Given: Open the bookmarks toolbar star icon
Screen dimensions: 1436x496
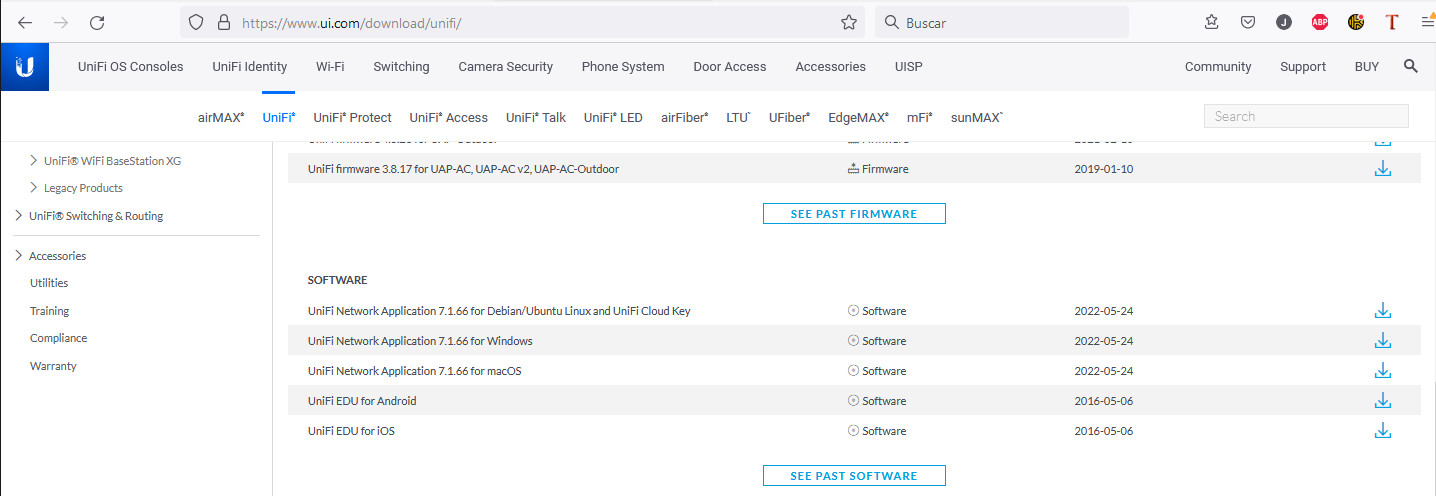Looking at the screenshot, I should pyautogui.click(x=1212, y=22).
